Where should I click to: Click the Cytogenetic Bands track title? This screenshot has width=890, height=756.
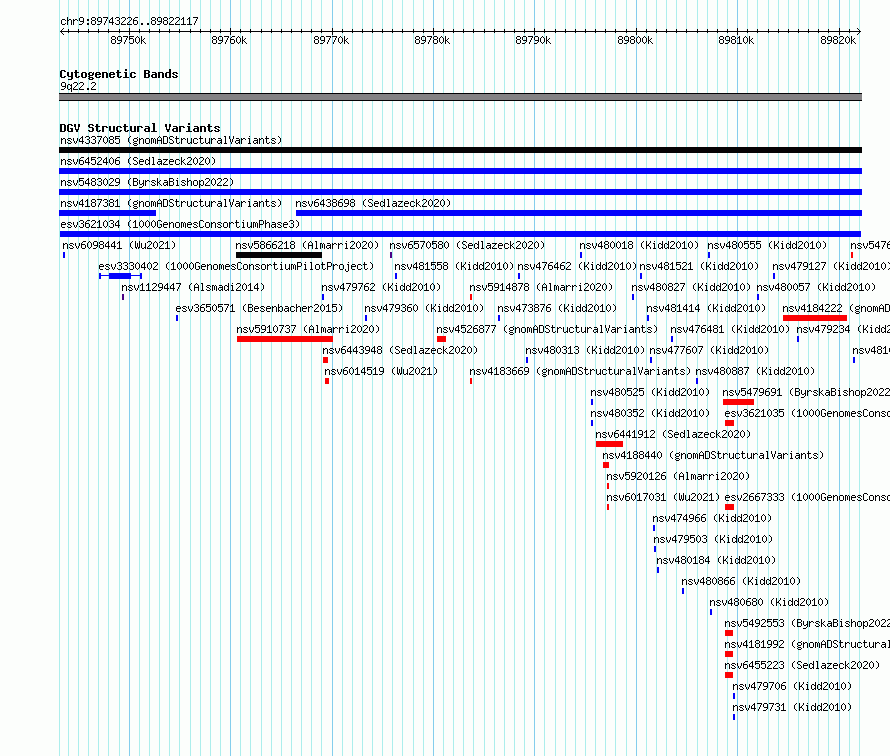pos(119,74)
